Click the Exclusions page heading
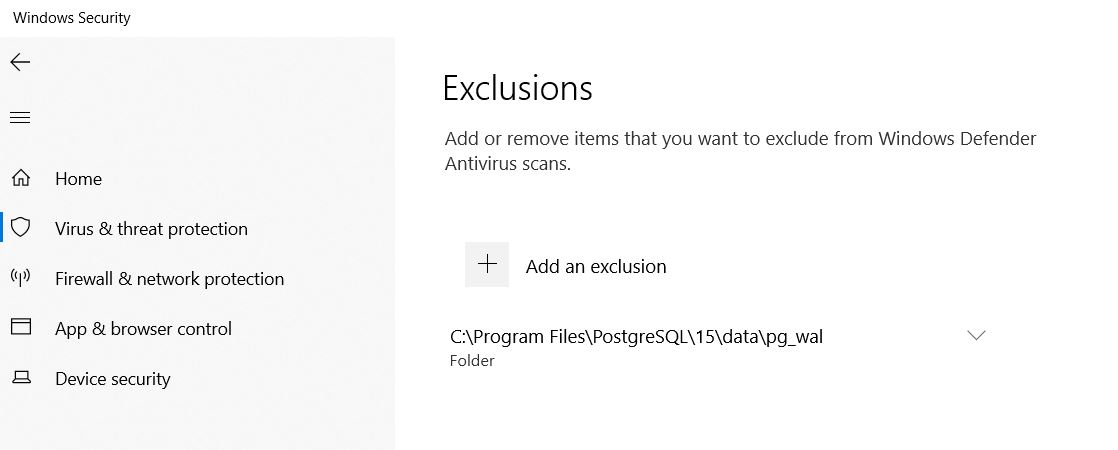This screenshot has height=450, width=1118. pos(517,88)
